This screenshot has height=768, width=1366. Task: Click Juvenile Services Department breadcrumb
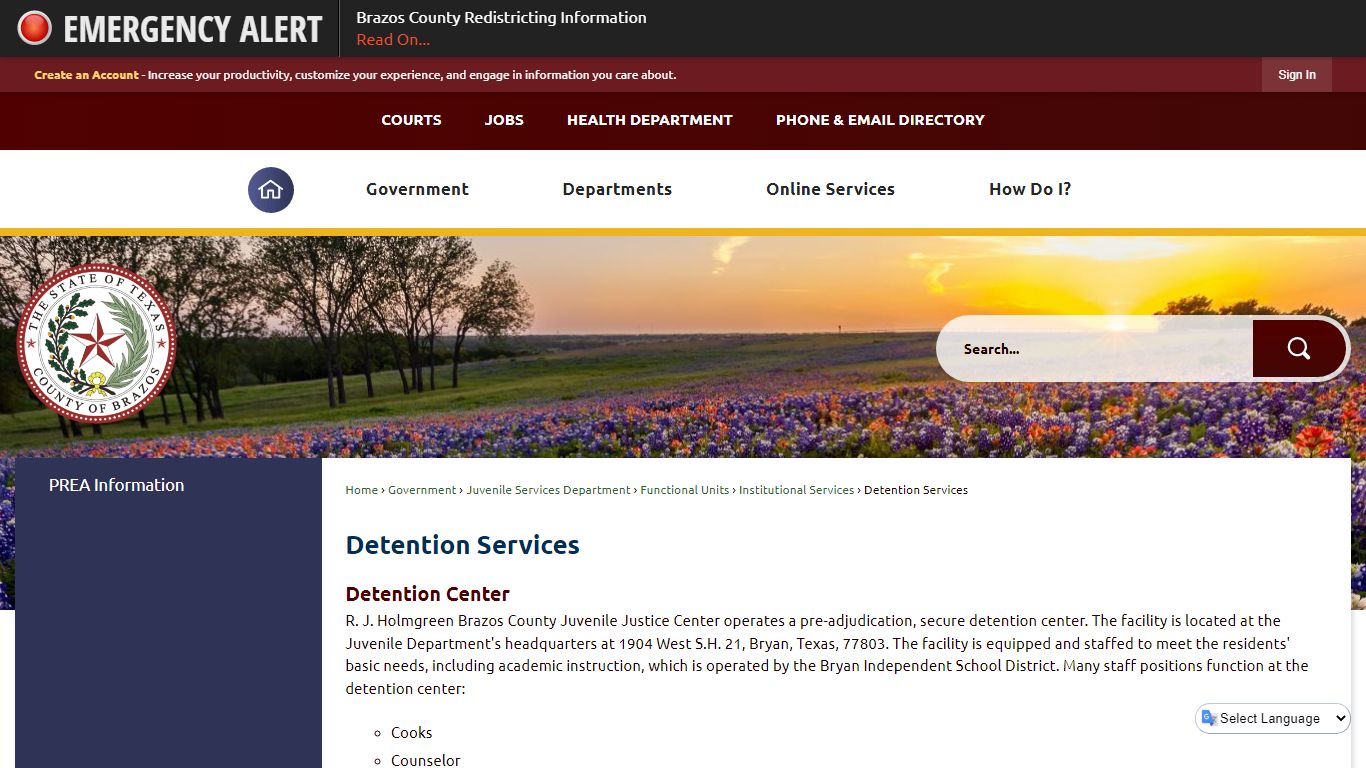(548, 490)
